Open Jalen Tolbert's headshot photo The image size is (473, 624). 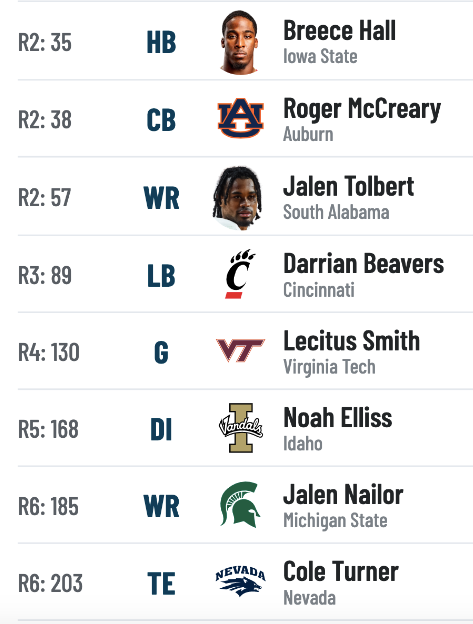tap(237, 198)
